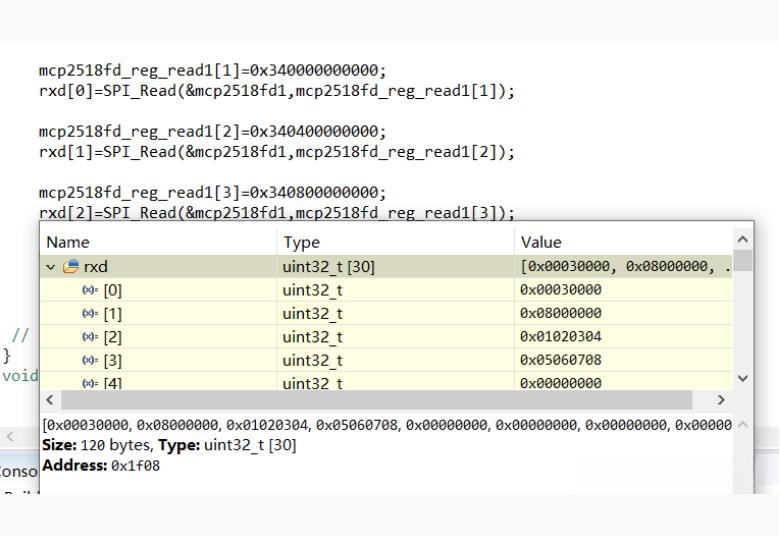This screenshot has width=780, height=537.
Task: Click the variable icon beside element [2]
Action: pyautogui.click(x=88, y=336)
